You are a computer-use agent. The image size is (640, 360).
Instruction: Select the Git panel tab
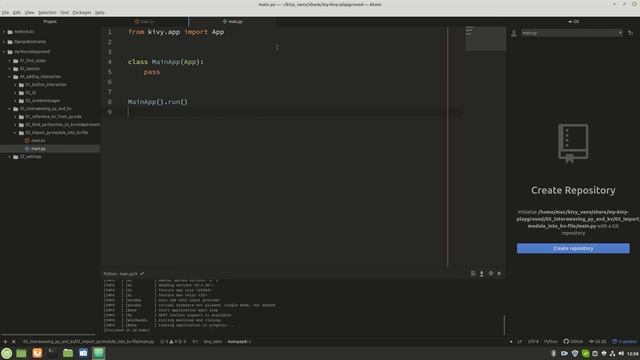pyautogui.click(x=573, y=22)
